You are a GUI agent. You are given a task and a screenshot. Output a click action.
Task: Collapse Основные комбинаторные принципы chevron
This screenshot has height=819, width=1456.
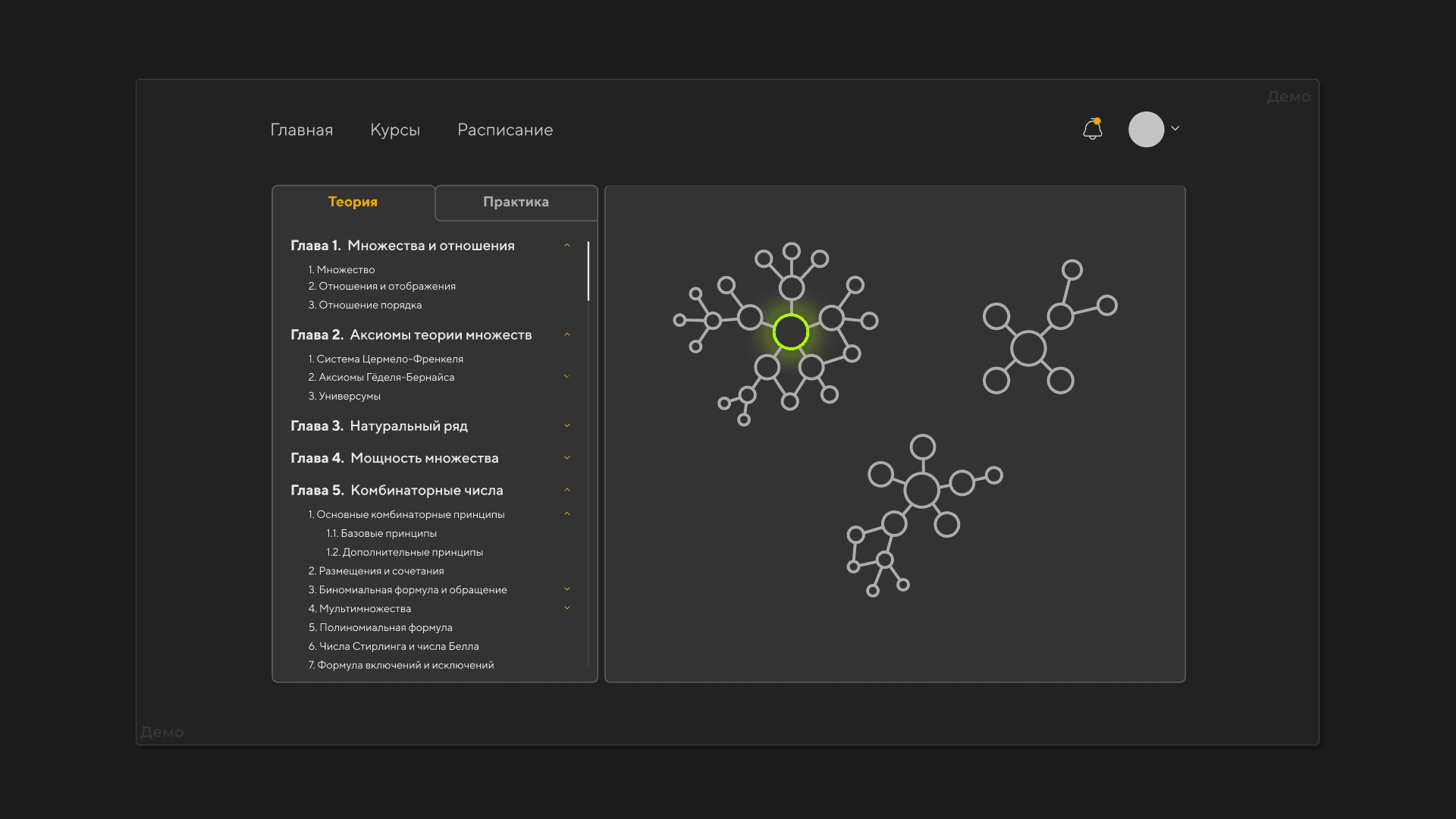tap(566, 514)
